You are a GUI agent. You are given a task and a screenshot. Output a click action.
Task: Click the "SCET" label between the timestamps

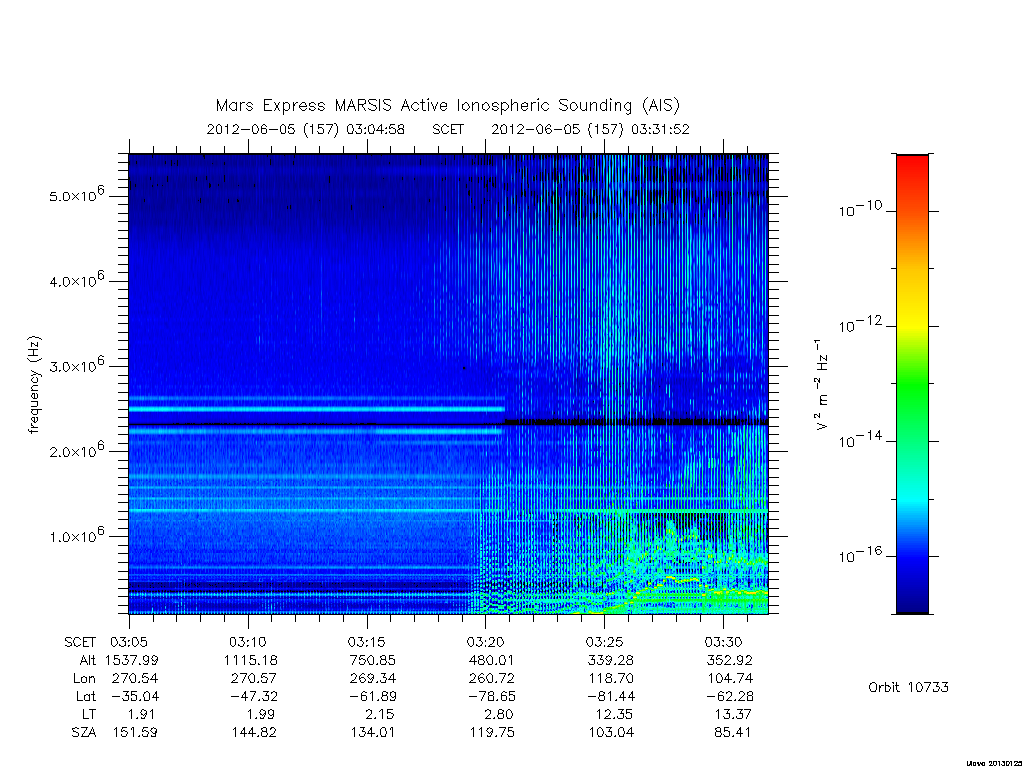(x=448, y=129)
